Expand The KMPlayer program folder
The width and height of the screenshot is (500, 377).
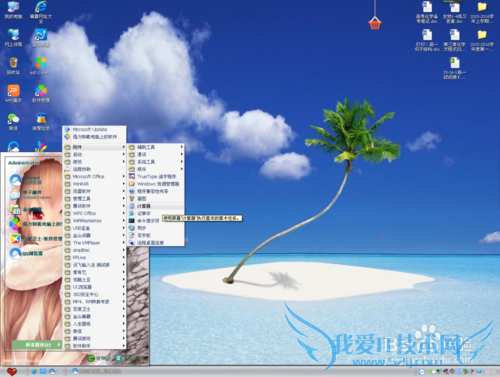tap(95, 243)
